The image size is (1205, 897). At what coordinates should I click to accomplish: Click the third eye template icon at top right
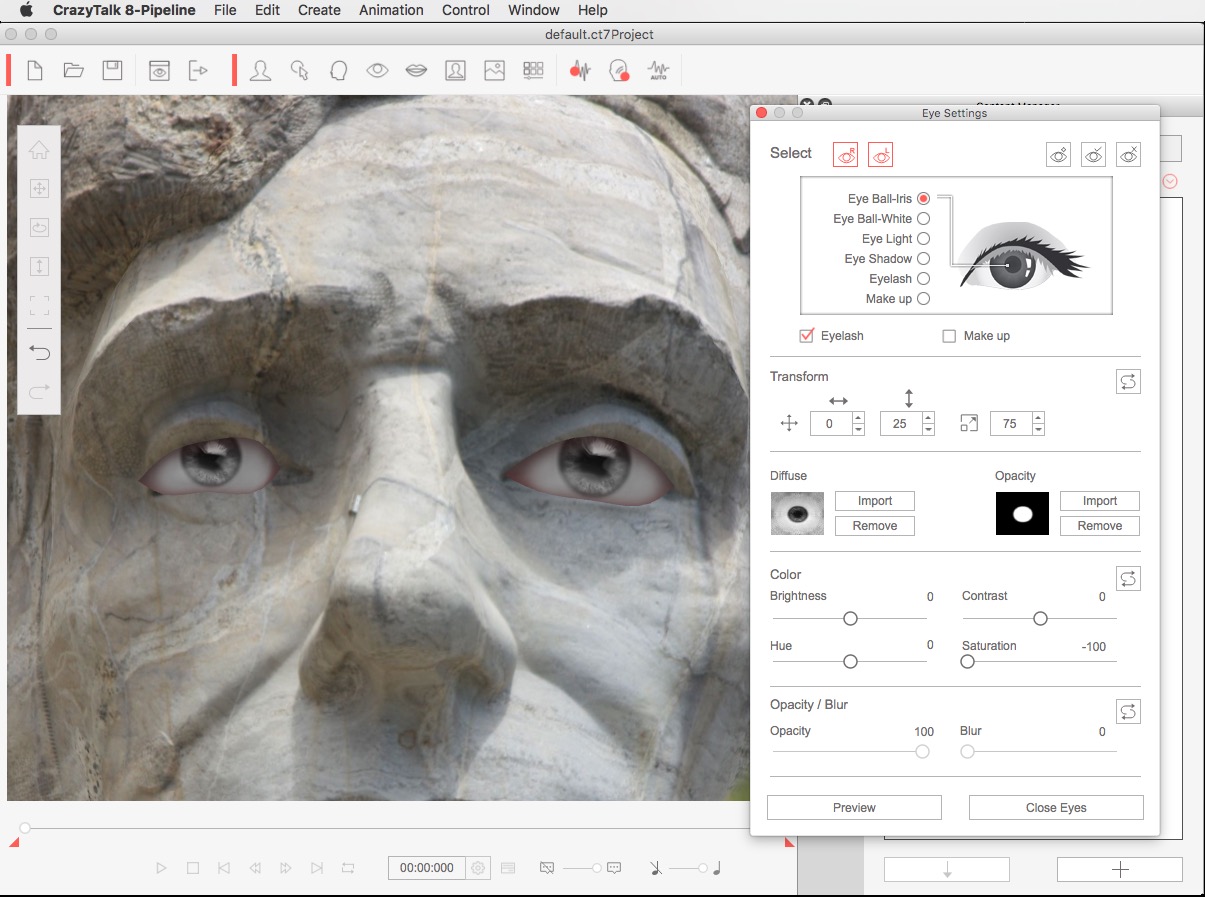click(1128, 154)
